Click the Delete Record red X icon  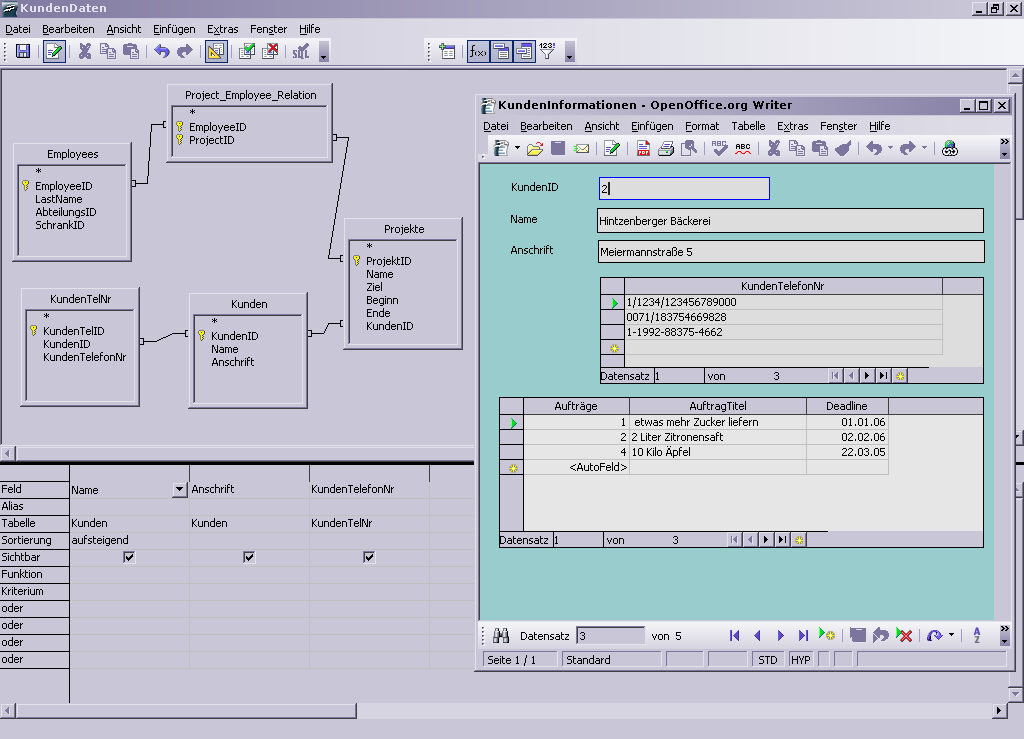click(904, 635)
